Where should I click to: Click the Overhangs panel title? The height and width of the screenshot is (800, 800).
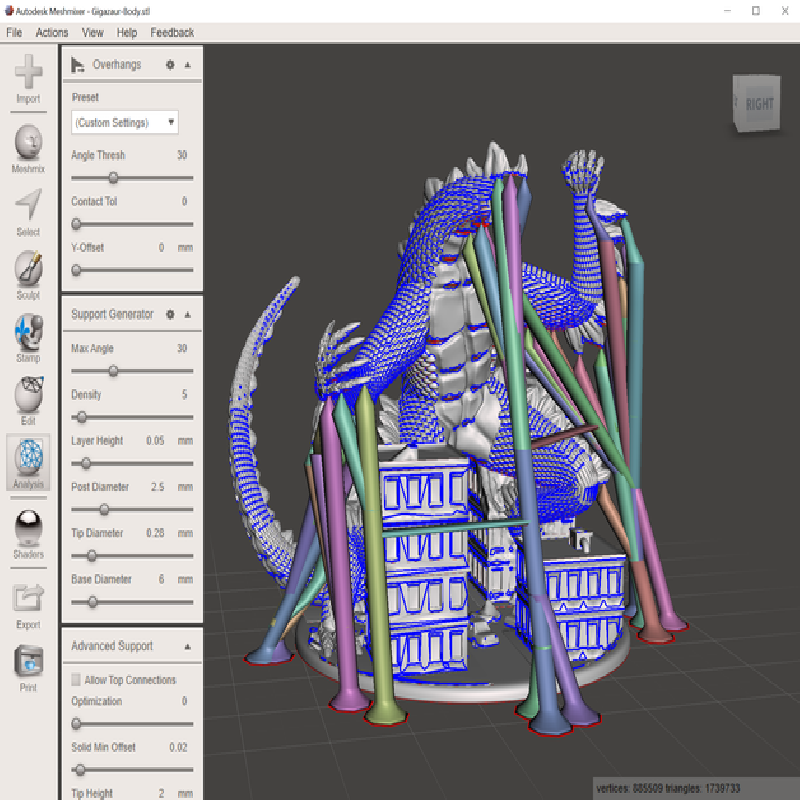point(116,65)
